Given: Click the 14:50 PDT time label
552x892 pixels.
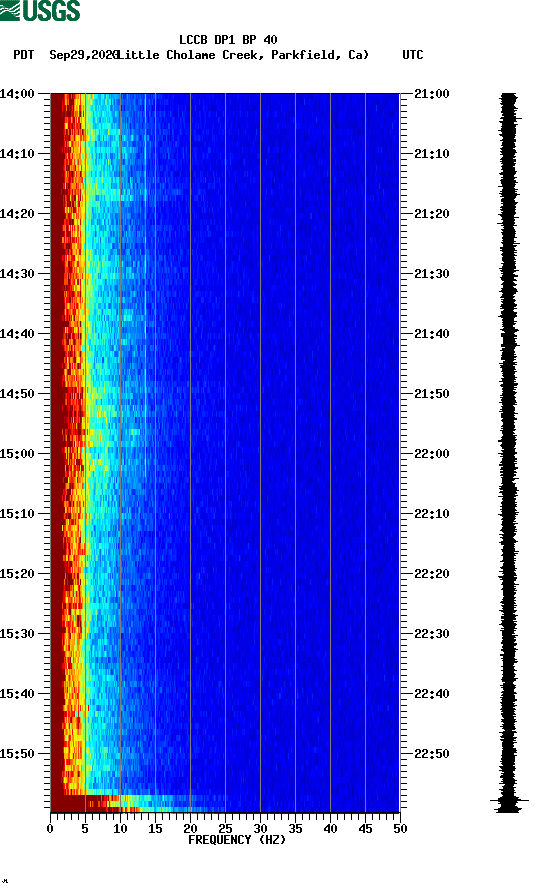Looking at the screenshot, I should click(x=17, y=394).
